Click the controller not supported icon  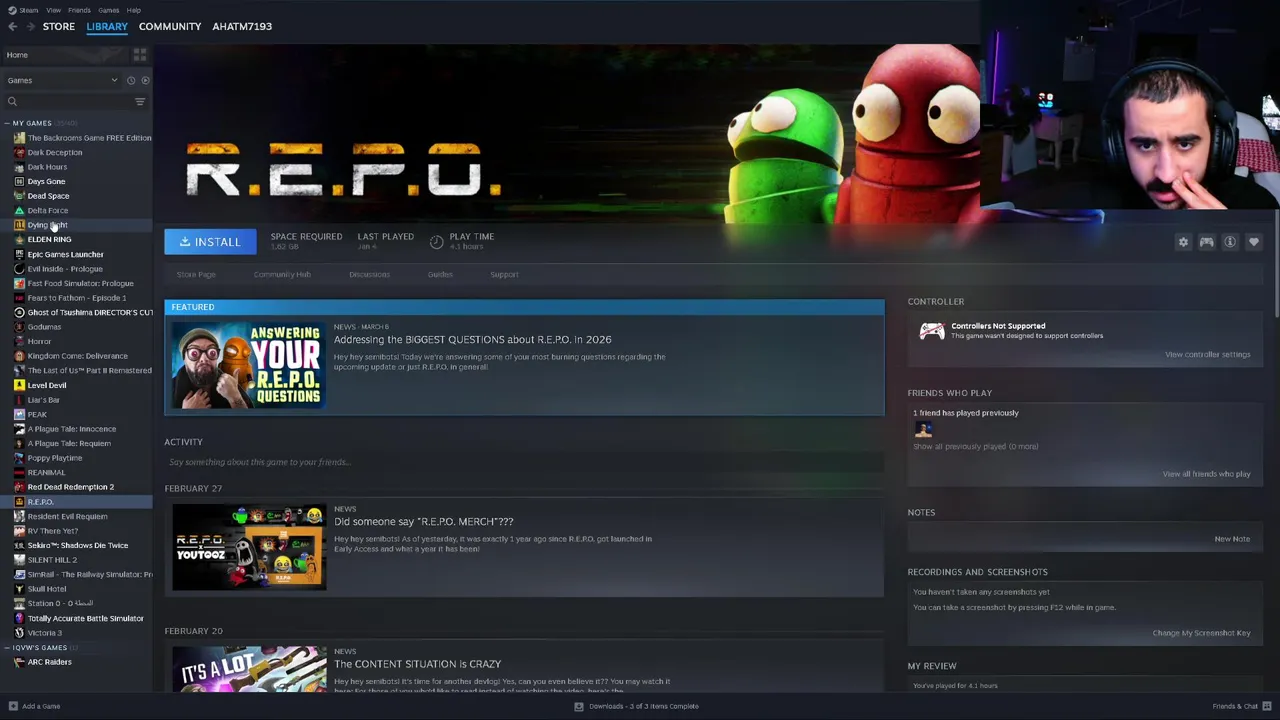click(x=931, y=331)
